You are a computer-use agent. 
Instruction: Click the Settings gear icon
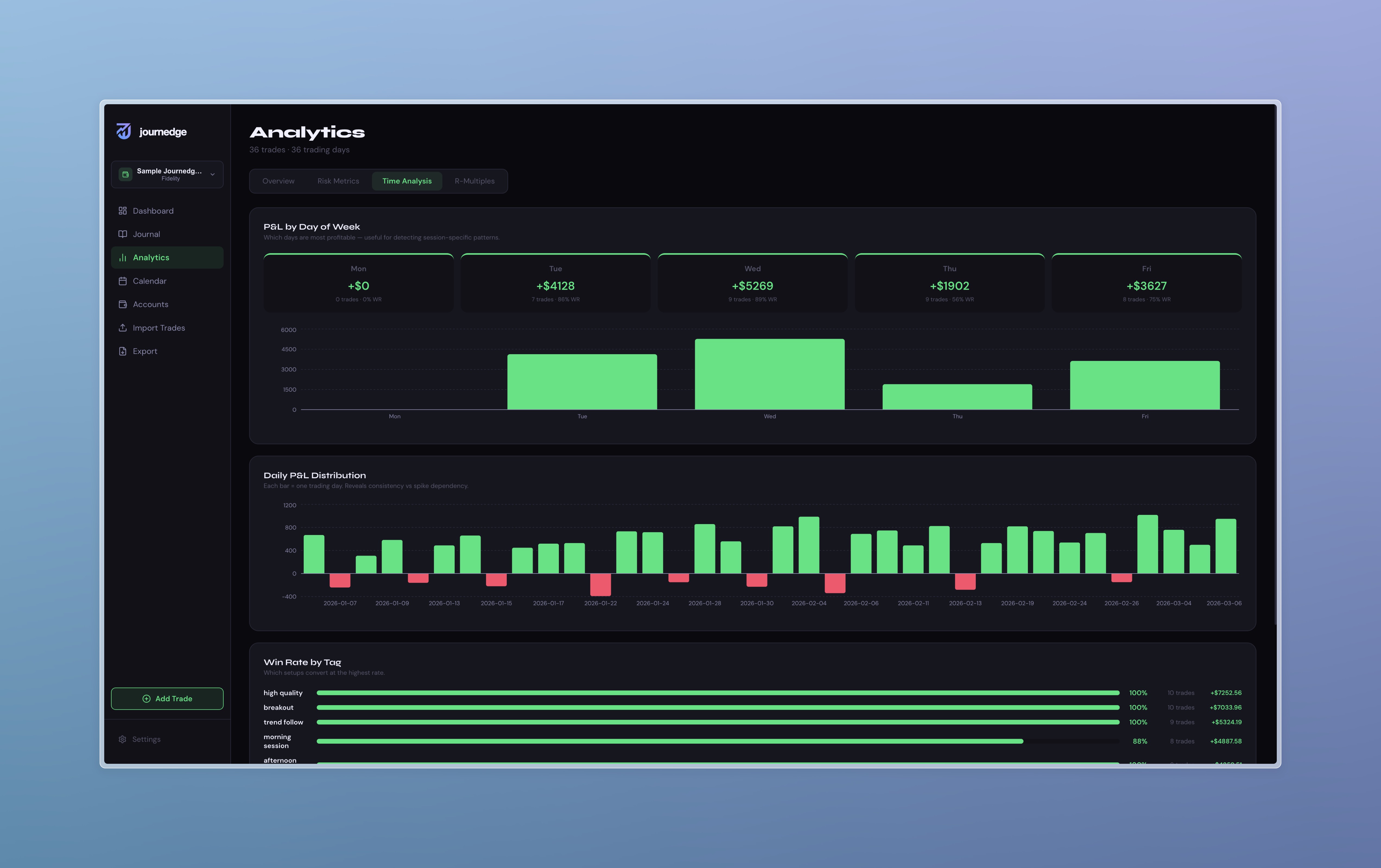[x=122, y=739]
